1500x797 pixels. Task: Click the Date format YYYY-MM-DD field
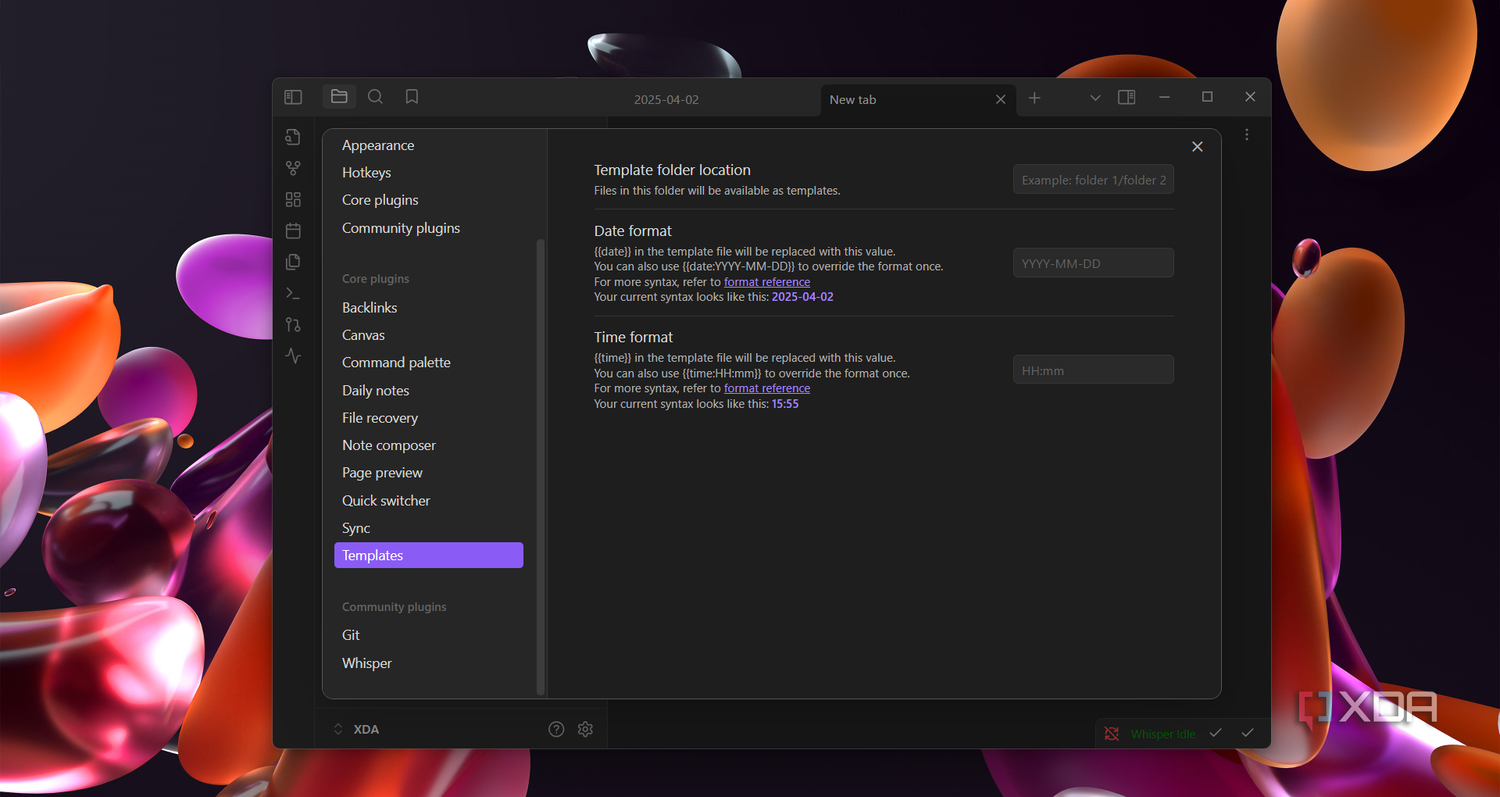point(1093,263)
